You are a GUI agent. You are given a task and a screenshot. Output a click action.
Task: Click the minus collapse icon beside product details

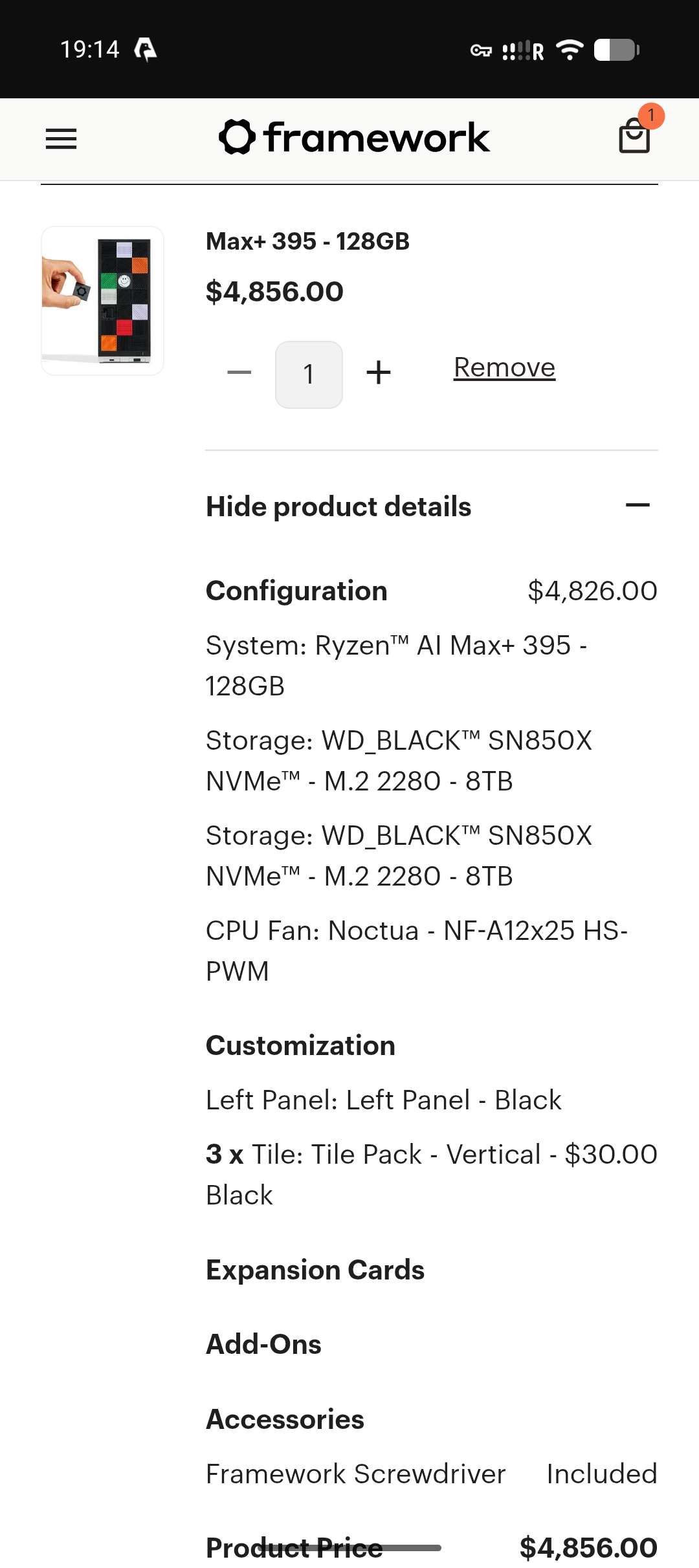point(638,505)
